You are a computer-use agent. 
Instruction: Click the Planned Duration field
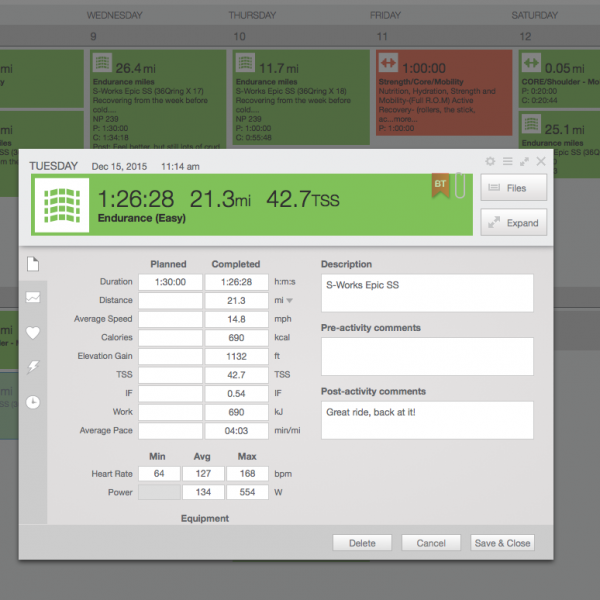[x=168, y=282]
